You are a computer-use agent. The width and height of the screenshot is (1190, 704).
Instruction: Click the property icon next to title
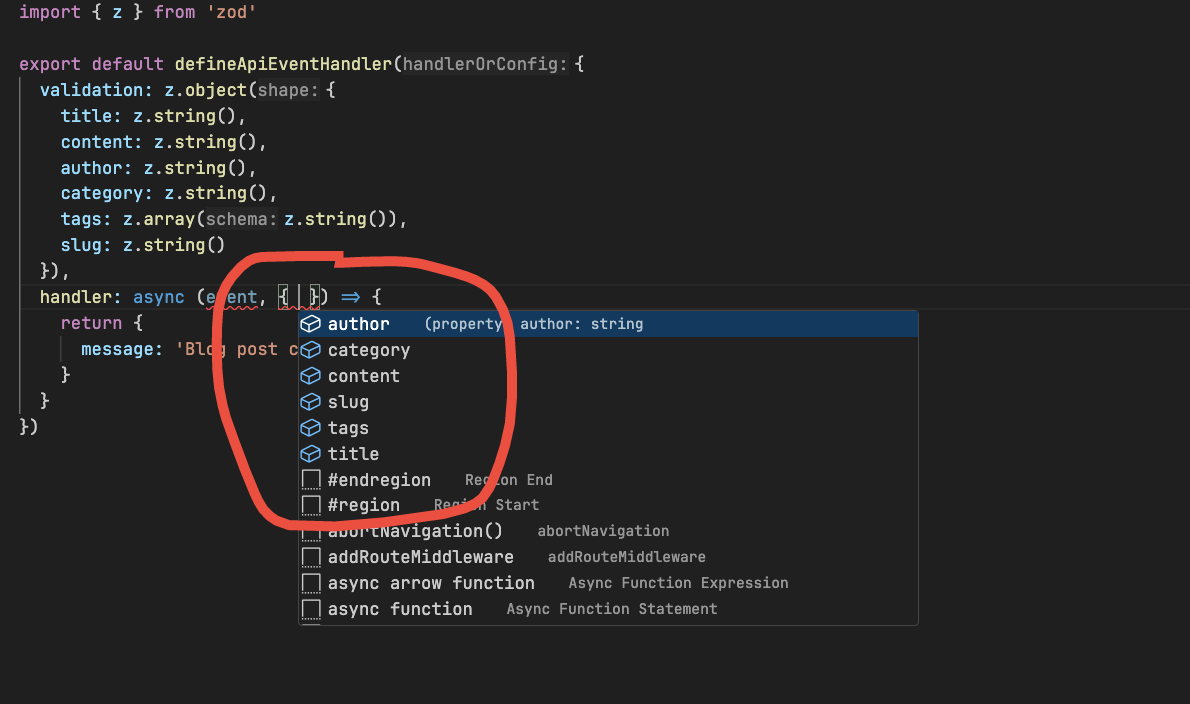click(x=311, y=454)
